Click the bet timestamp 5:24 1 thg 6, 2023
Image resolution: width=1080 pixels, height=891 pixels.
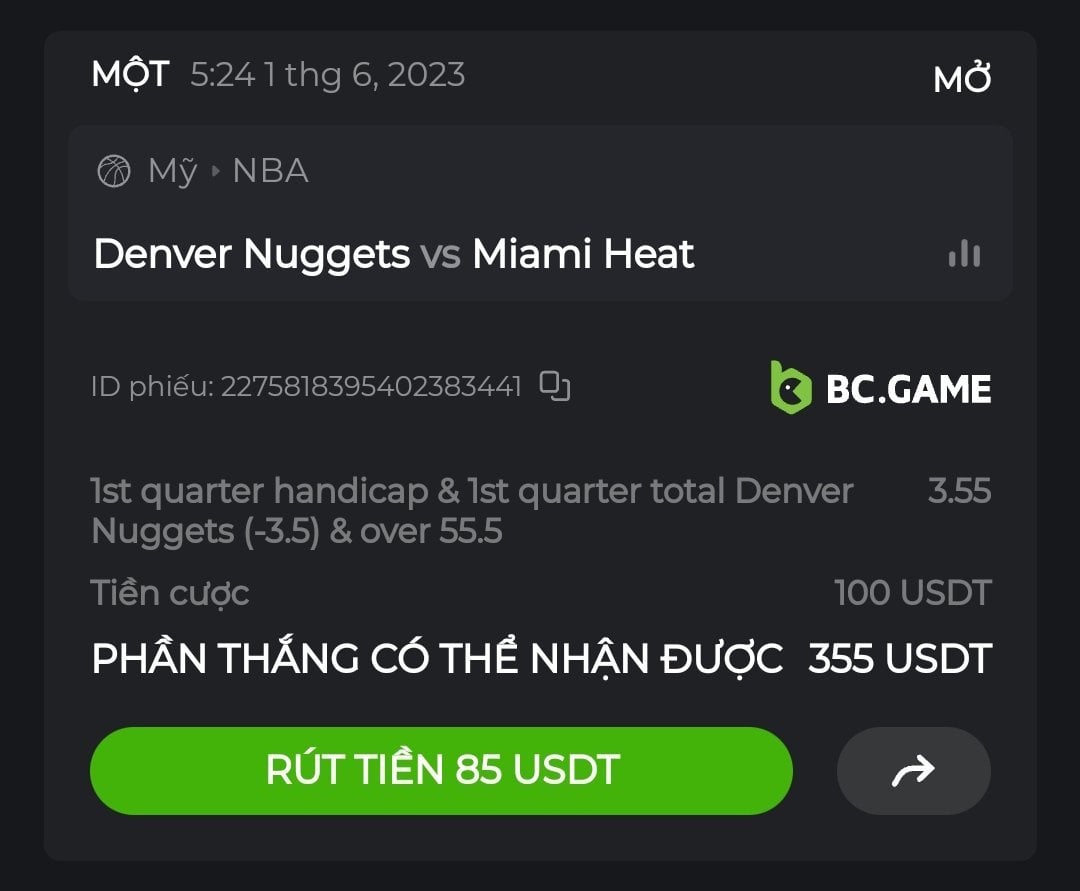pyautogui.click(x=328, y=74)
